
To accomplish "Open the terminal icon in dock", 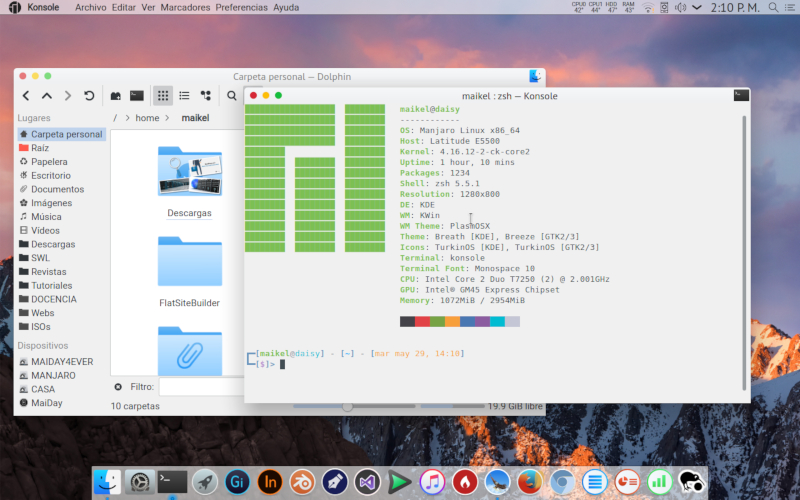I will tap(172, 482).
